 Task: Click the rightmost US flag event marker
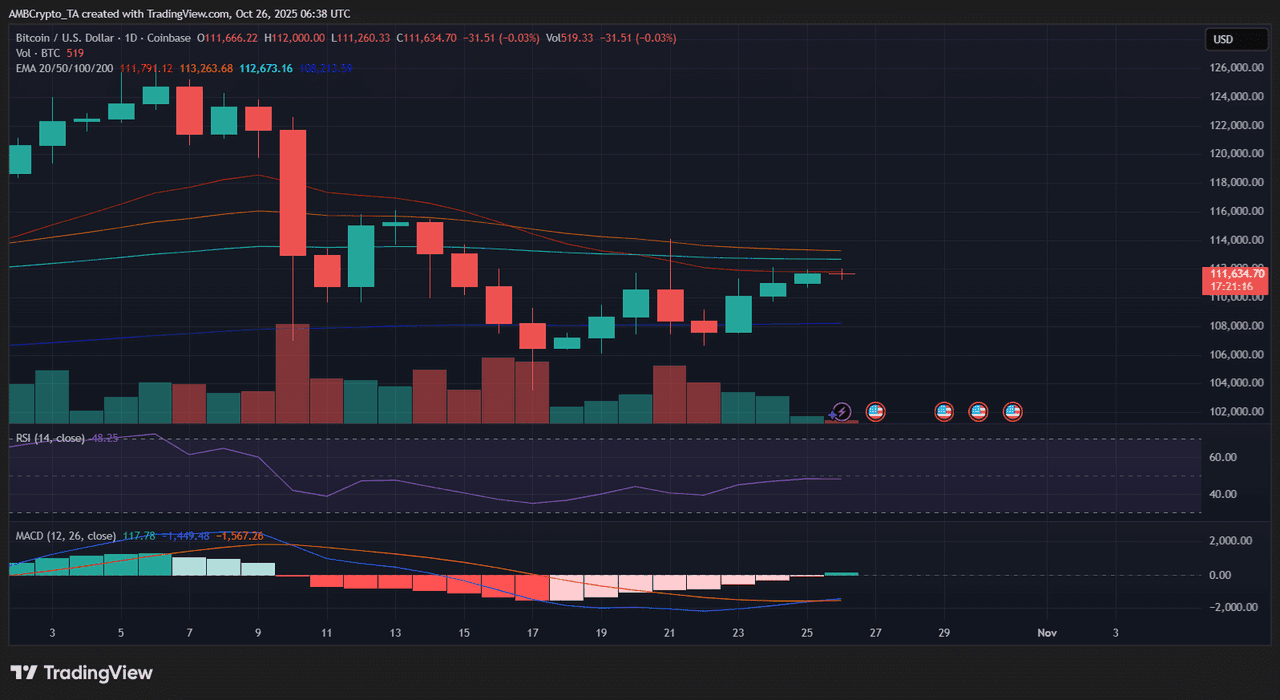pos(1012,411)
